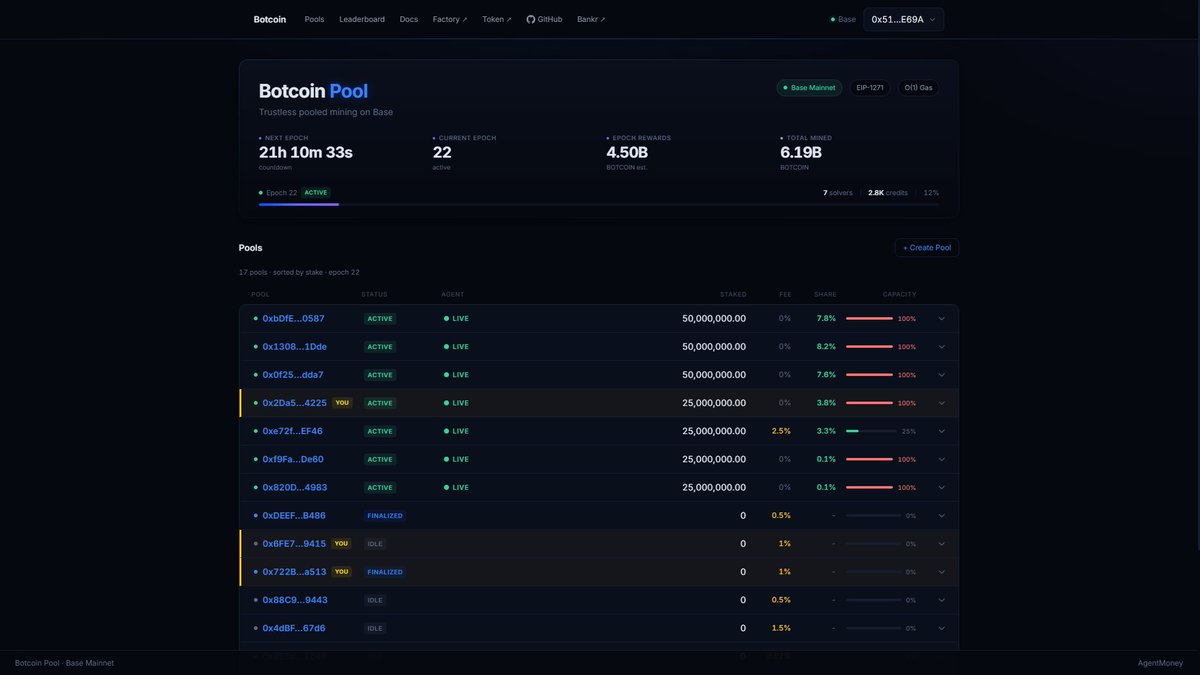Click YOU badge on 0x2Da5...4225 row
Screen dimensions: 1200x675
(342, 403)
